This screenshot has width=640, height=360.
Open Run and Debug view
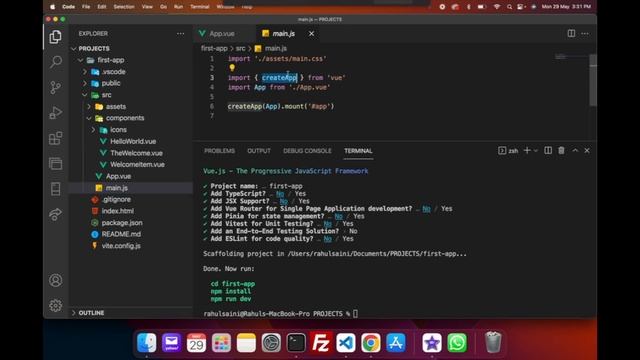(x=56, y=113)
